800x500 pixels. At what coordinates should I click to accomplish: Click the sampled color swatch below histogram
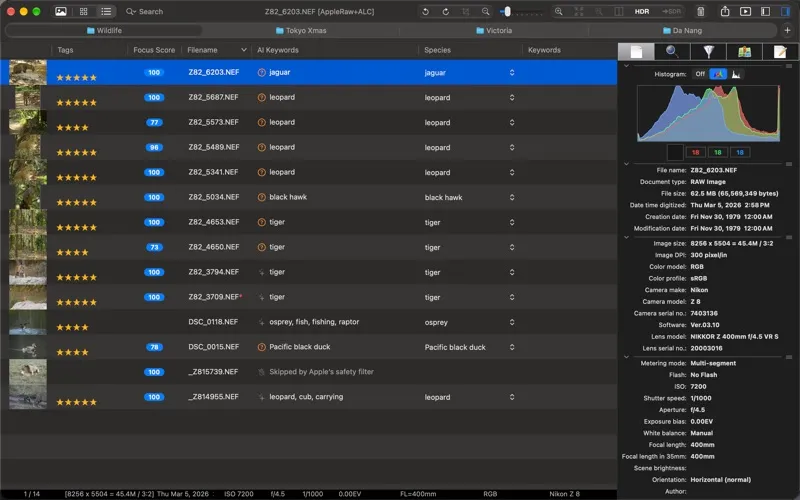(x=675, y=152)
